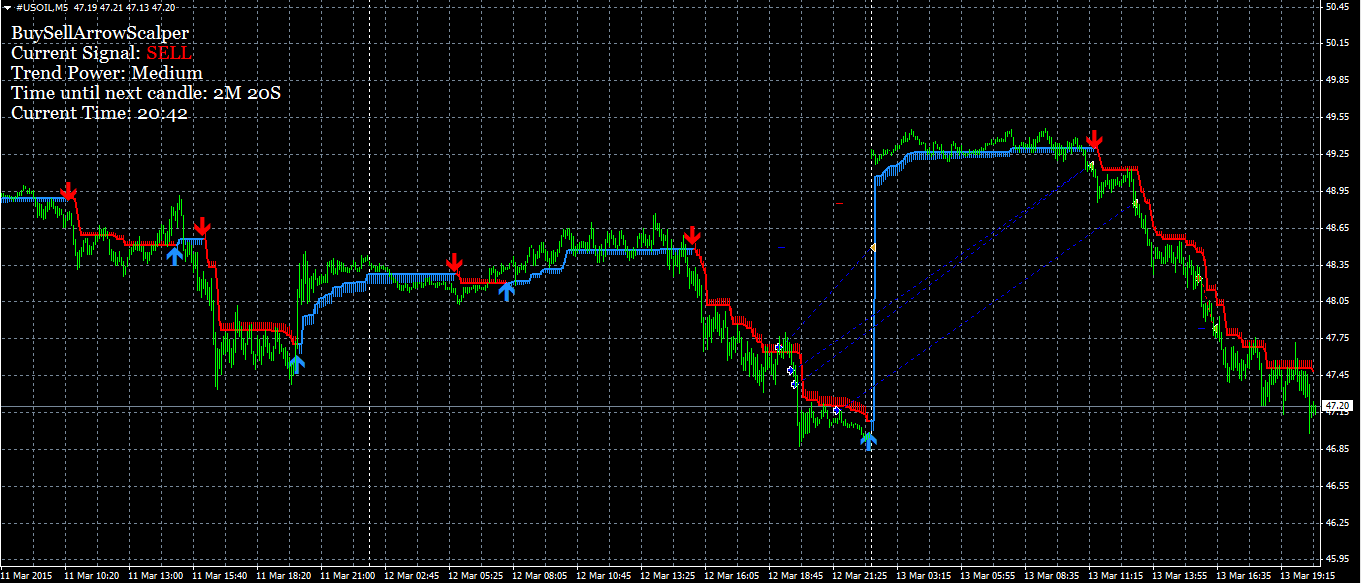Click the red SELL signal word
Viewport: 1361px width, 583px height.
click(x=169, y=53)
